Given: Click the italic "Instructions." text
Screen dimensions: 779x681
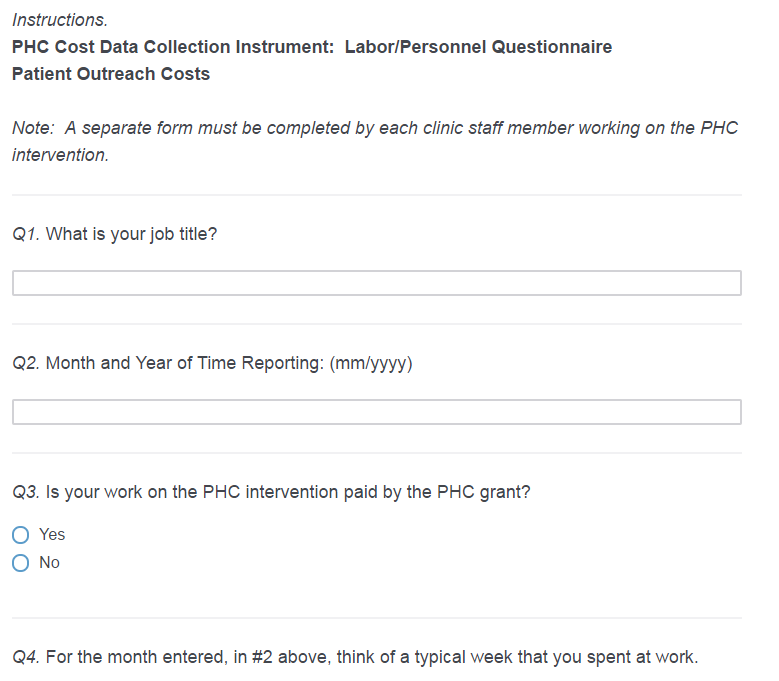Looking at the screenshot, I should tap(60, 20).
